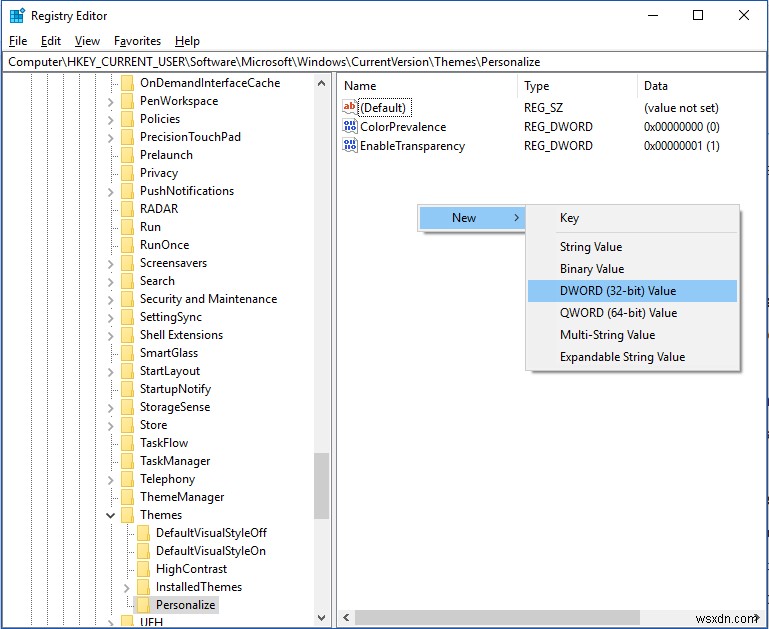Click the DefaultVisualStyleOff folder icon
Screen dimensions: 769x629
click(143, 533)
